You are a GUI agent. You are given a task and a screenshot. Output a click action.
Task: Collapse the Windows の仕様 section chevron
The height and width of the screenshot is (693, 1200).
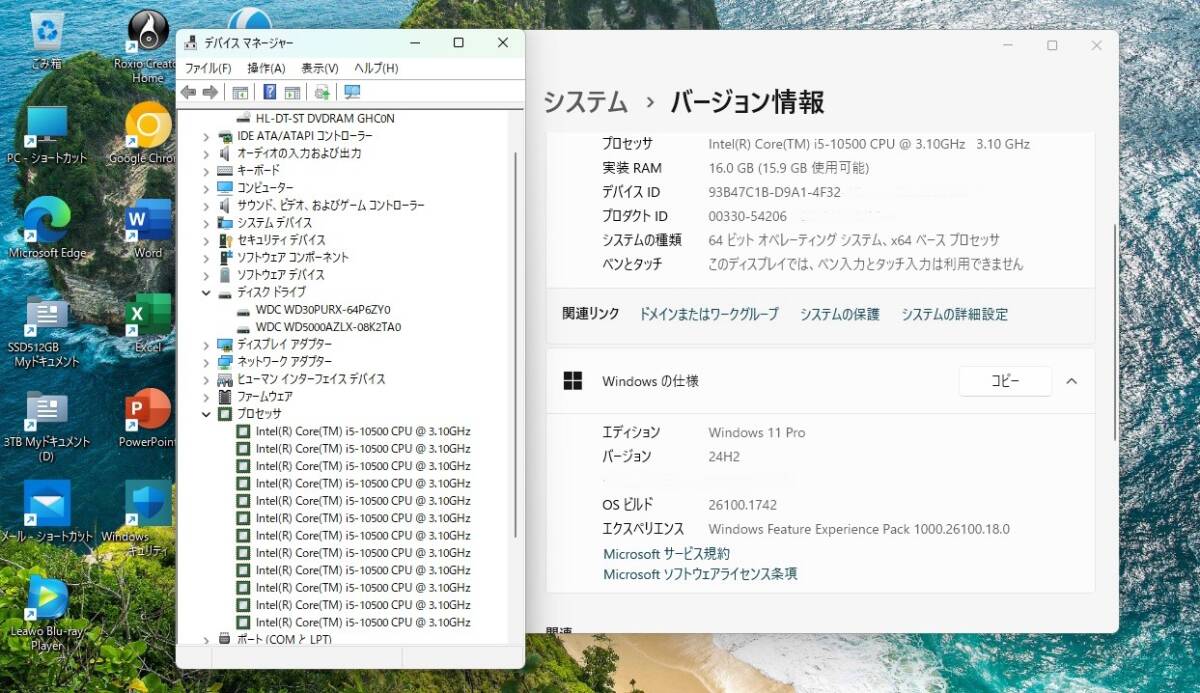point(1071,381)
